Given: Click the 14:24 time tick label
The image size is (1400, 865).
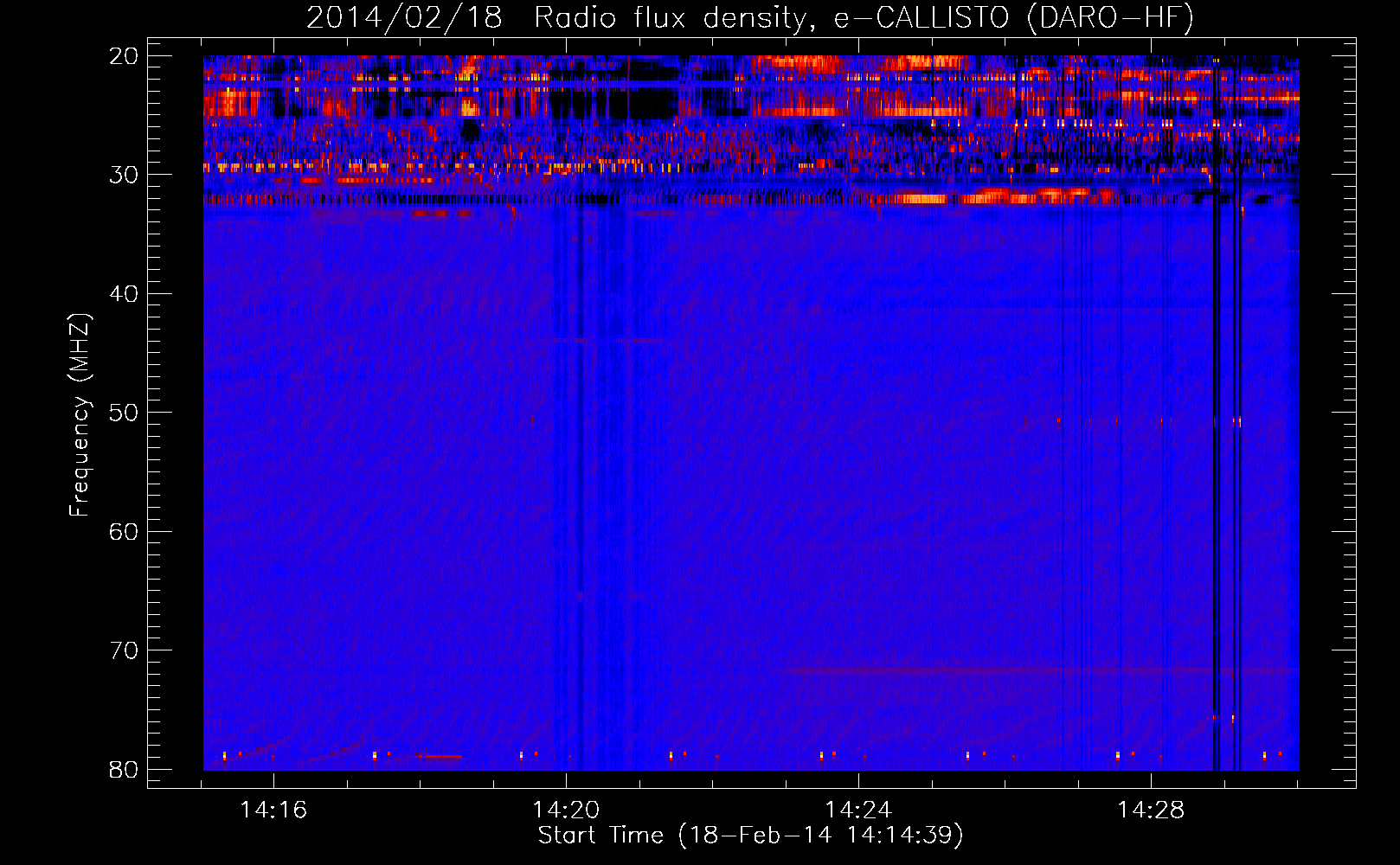Looking at the screenshot, I should pos(858,811).
